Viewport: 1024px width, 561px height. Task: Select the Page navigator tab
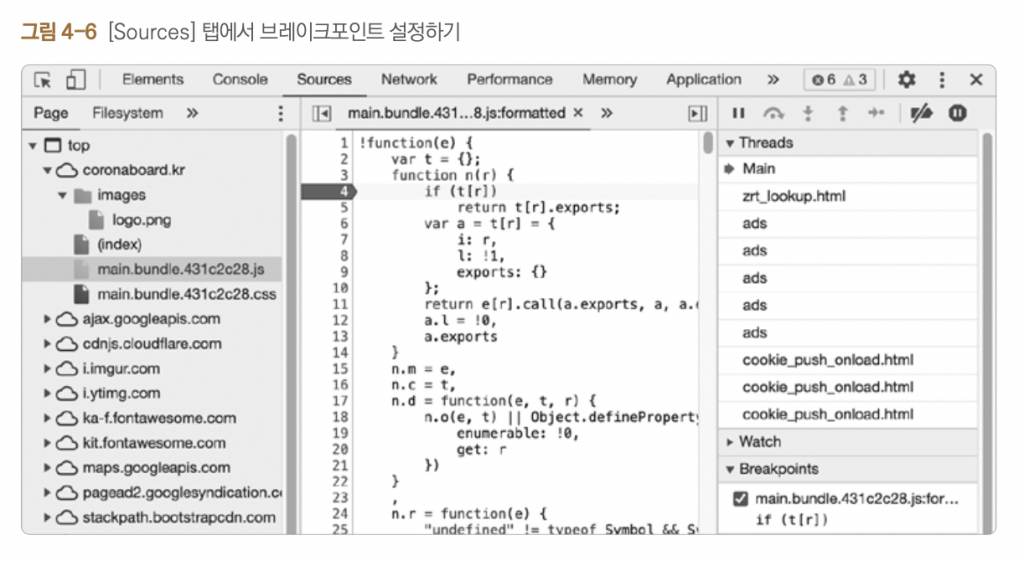51,114
